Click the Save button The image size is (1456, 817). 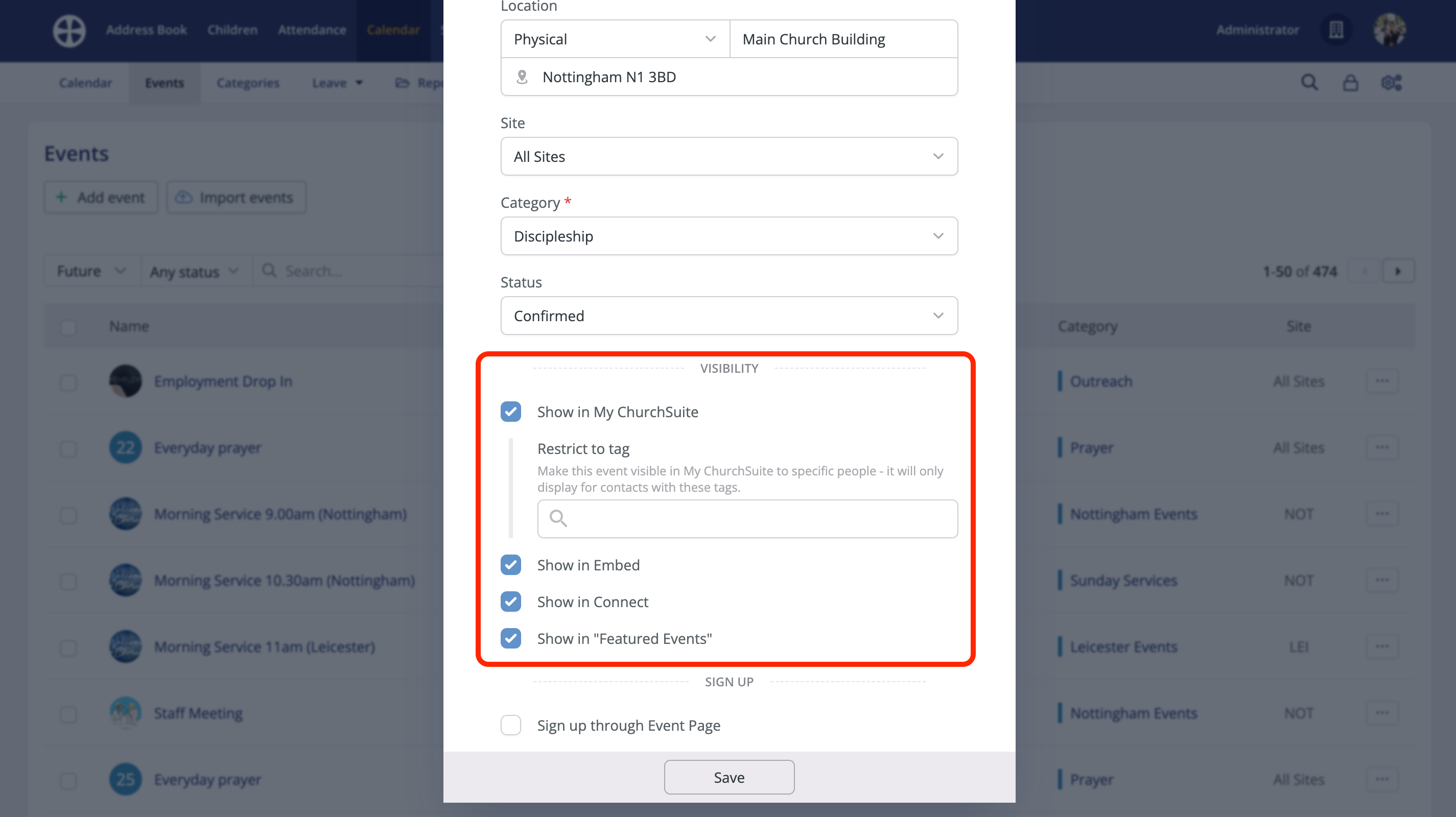[x=729, y=777]
